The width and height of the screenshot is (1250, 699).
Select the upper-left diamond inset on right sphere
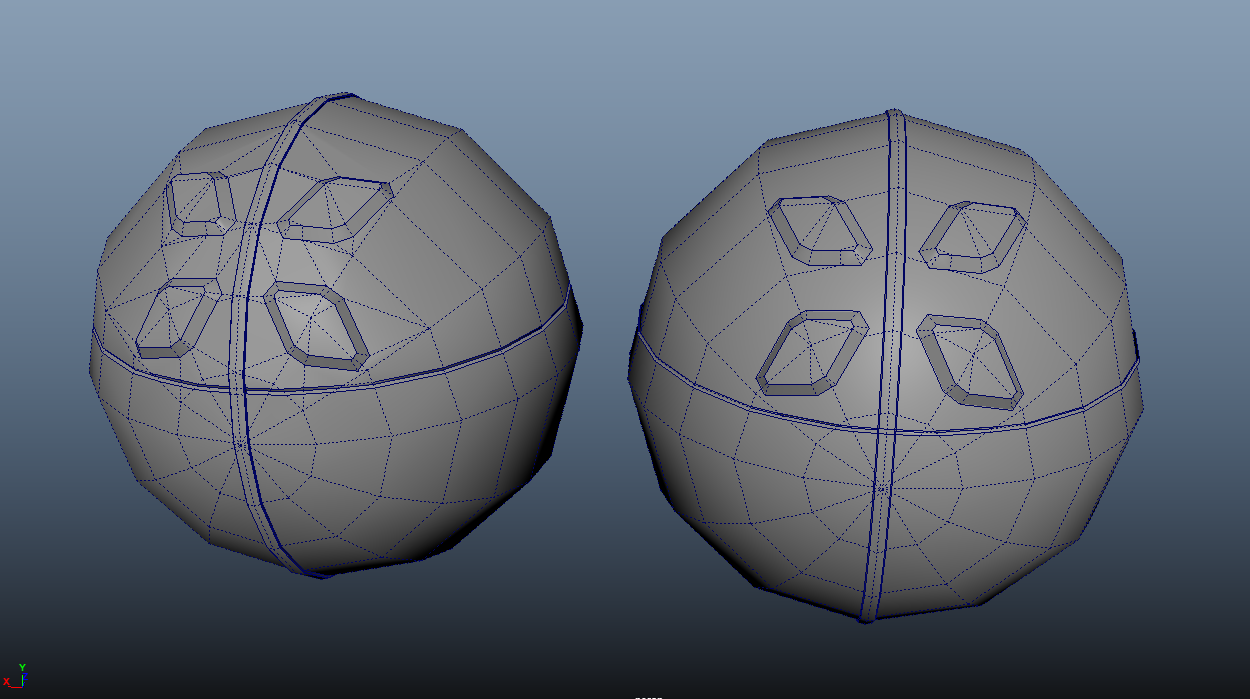pyautogui.click(x=820, y=231)
